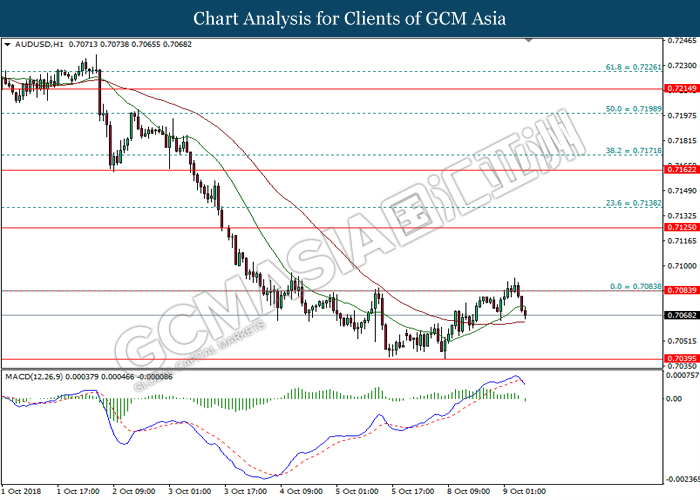
Task: Click the 0.72465 price axis value
Action: click(682, 41)
